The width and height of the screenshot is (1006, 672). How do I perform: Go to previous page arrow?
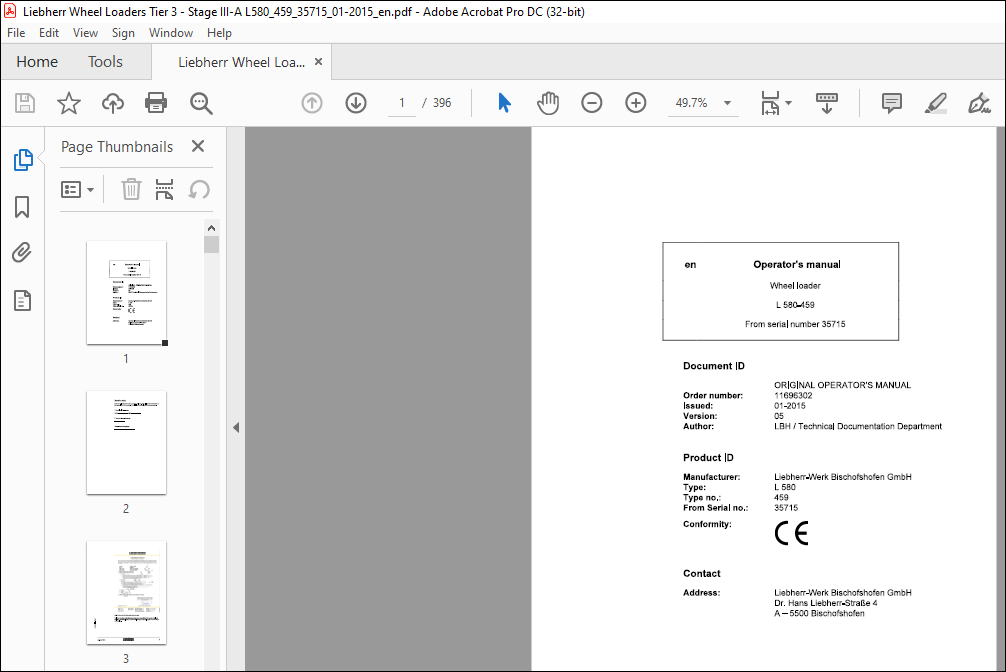312,103
